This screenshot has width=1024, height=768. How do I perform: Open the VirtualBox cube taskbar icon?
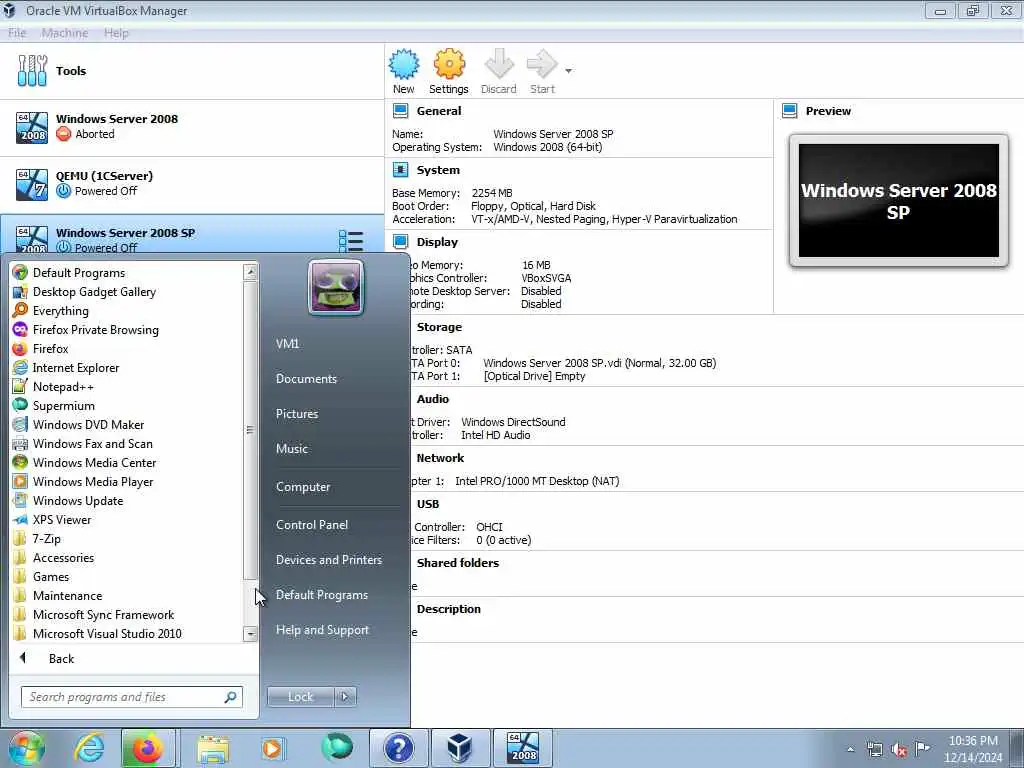click(459, 748)
